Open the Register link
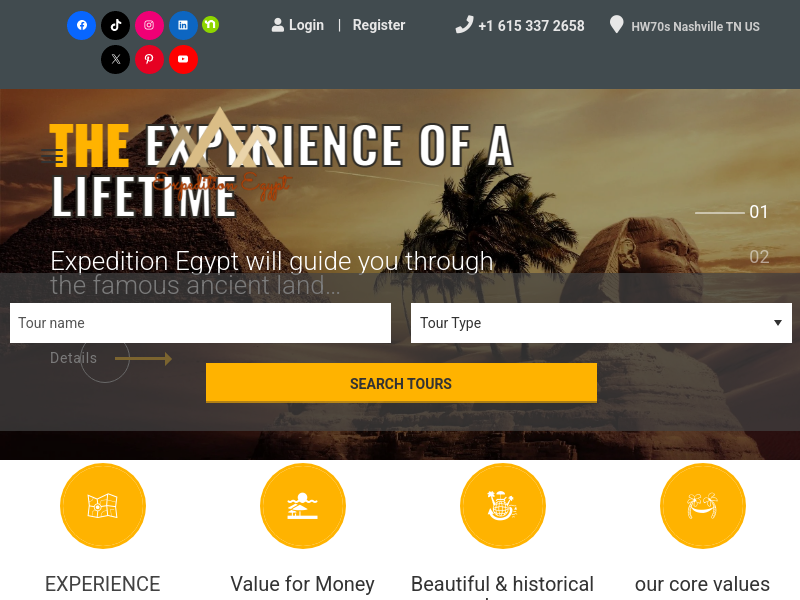Image resolution: width=800 pixels, height=600 pixels. click(x=379, y=25)
